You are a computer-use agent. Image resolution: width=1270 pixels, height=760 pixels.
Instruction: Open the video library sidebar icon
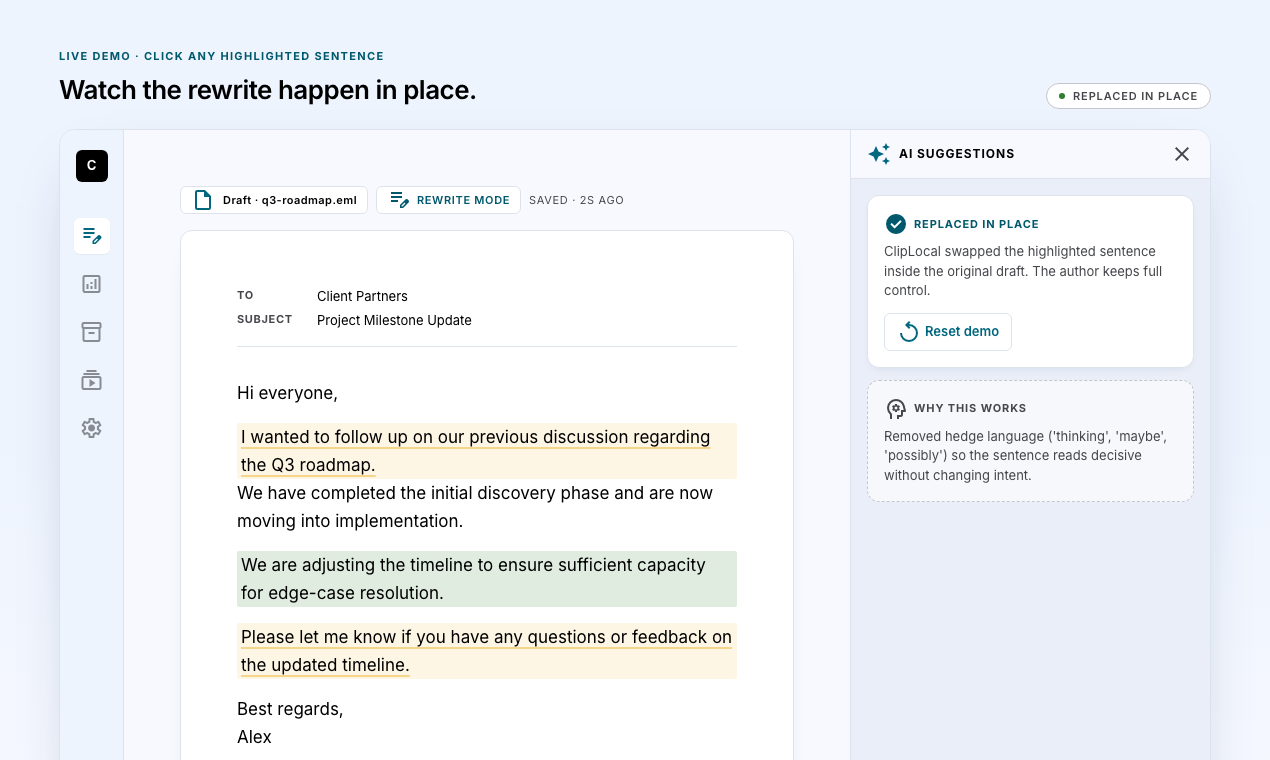(92, 380)
